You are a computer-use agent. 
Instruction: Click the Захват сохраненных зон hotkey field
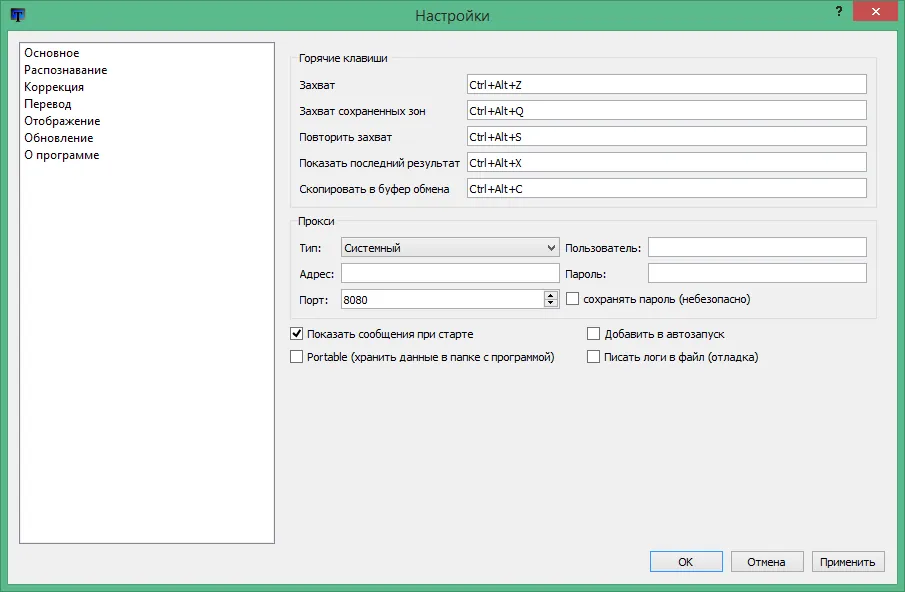667,110
